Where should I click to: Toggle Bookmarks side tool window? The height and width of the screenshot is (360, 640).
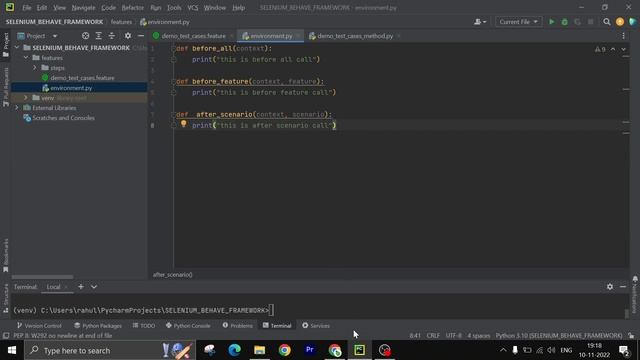point(6,256)
